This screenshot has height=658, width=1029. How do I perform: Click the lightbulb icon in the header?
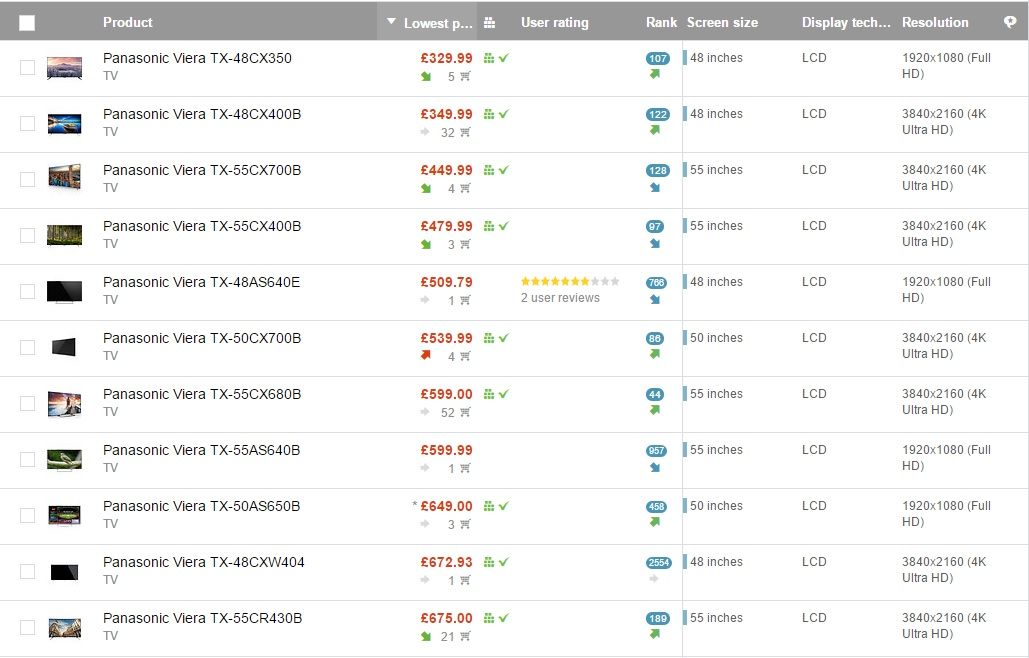click(x=1010, y=22)
